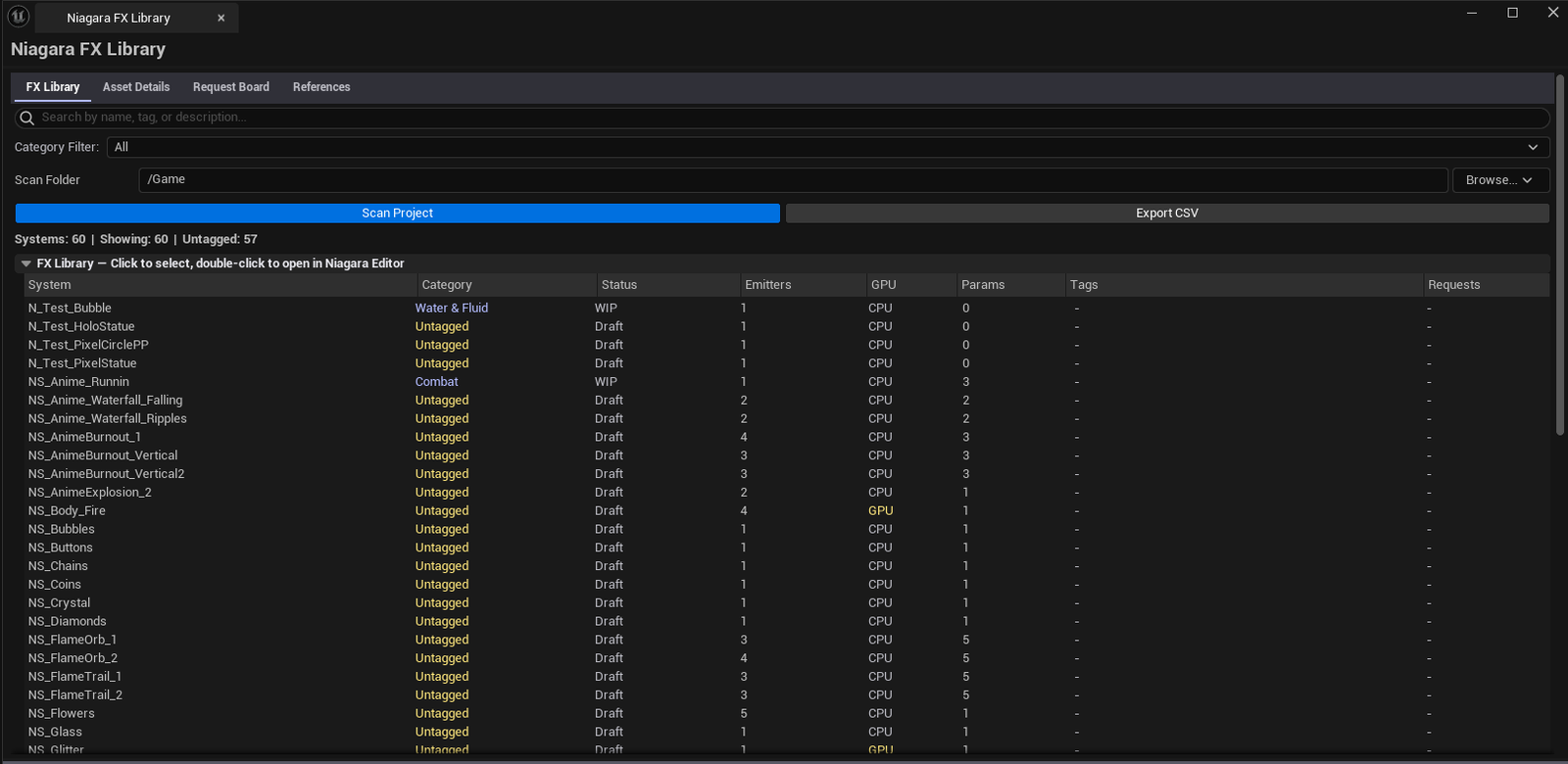The image size is (1568, 764).
Task: Switch to the References tab
Action: 321,87
